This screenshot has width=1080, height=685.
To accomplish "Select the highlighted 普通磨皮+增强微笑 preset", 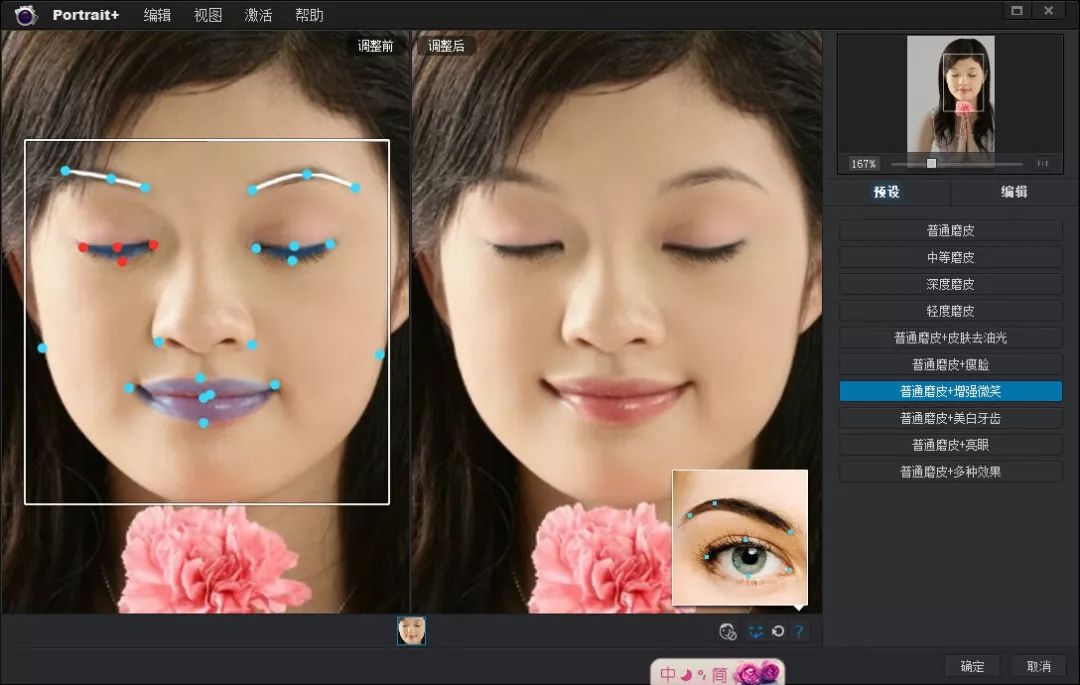I will 951,391.
